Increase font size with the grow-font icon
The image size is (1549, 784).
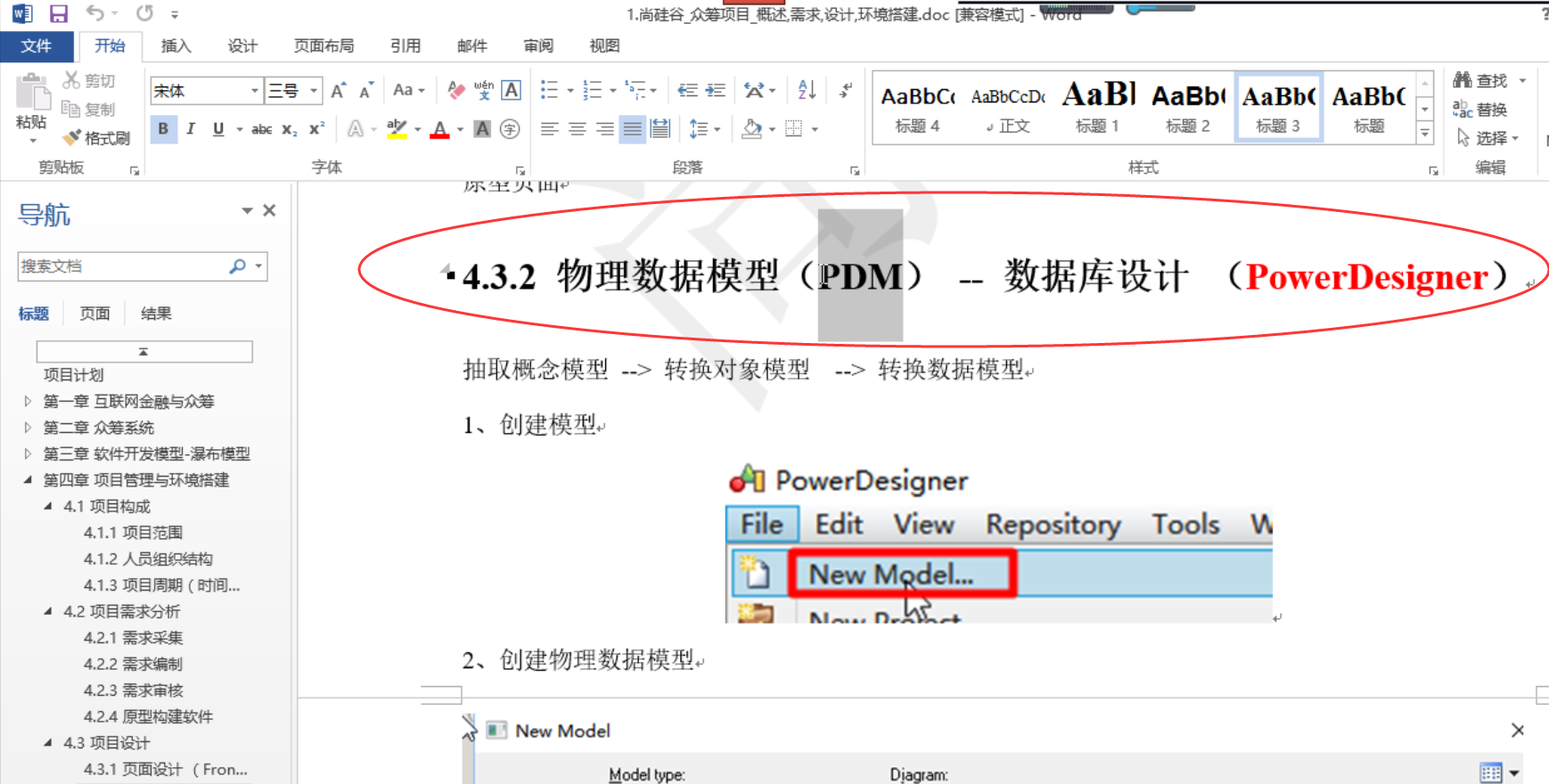[x=339, y=90]
